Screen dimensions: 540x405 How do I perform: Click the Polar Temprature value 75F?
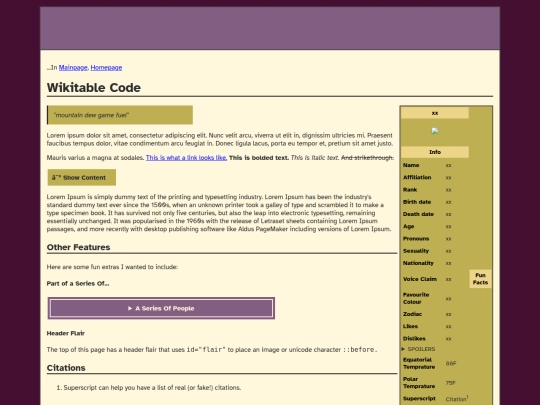point(450,383)
